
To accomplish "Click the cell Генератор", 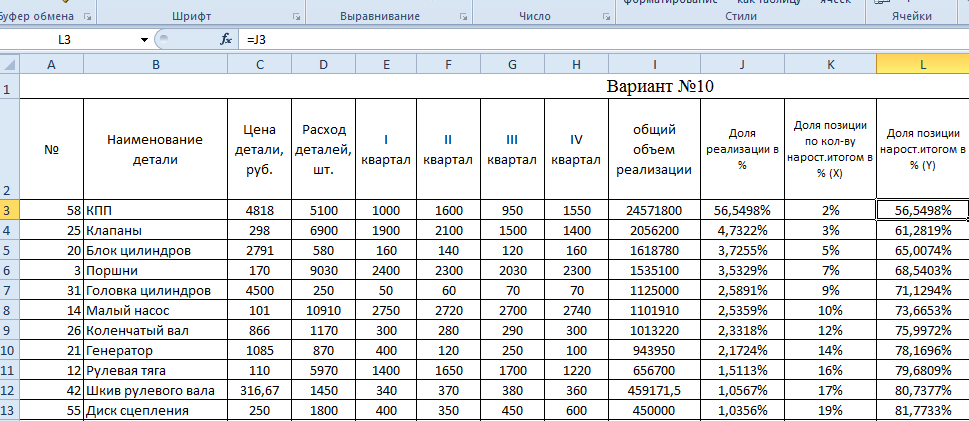I will pyautogui.click(x=155, y=351).
